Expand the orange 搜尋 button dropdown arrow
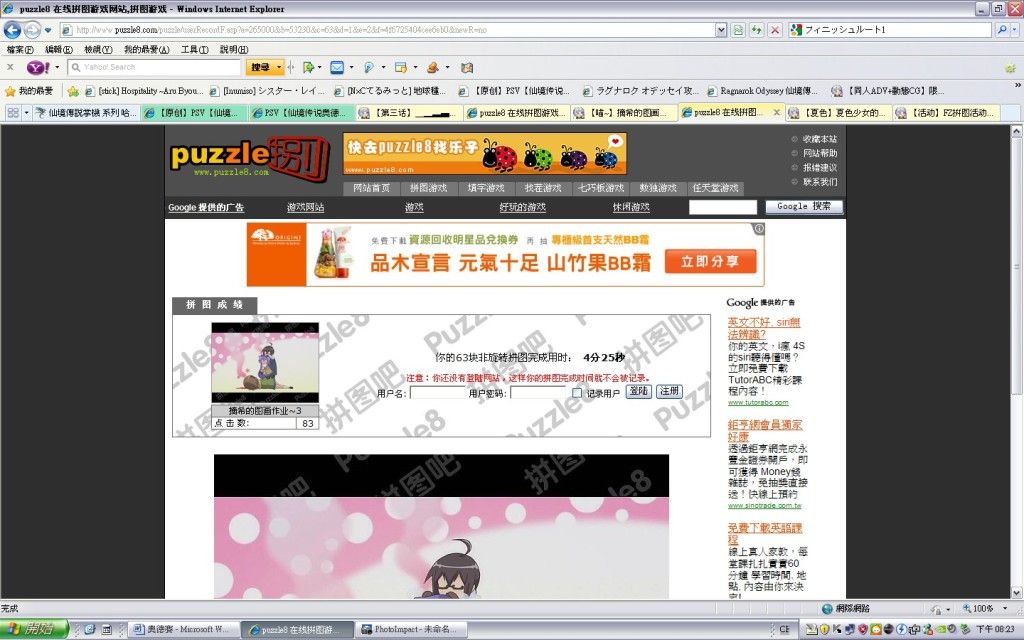The image size is (1024, 640). pos(280,67)
